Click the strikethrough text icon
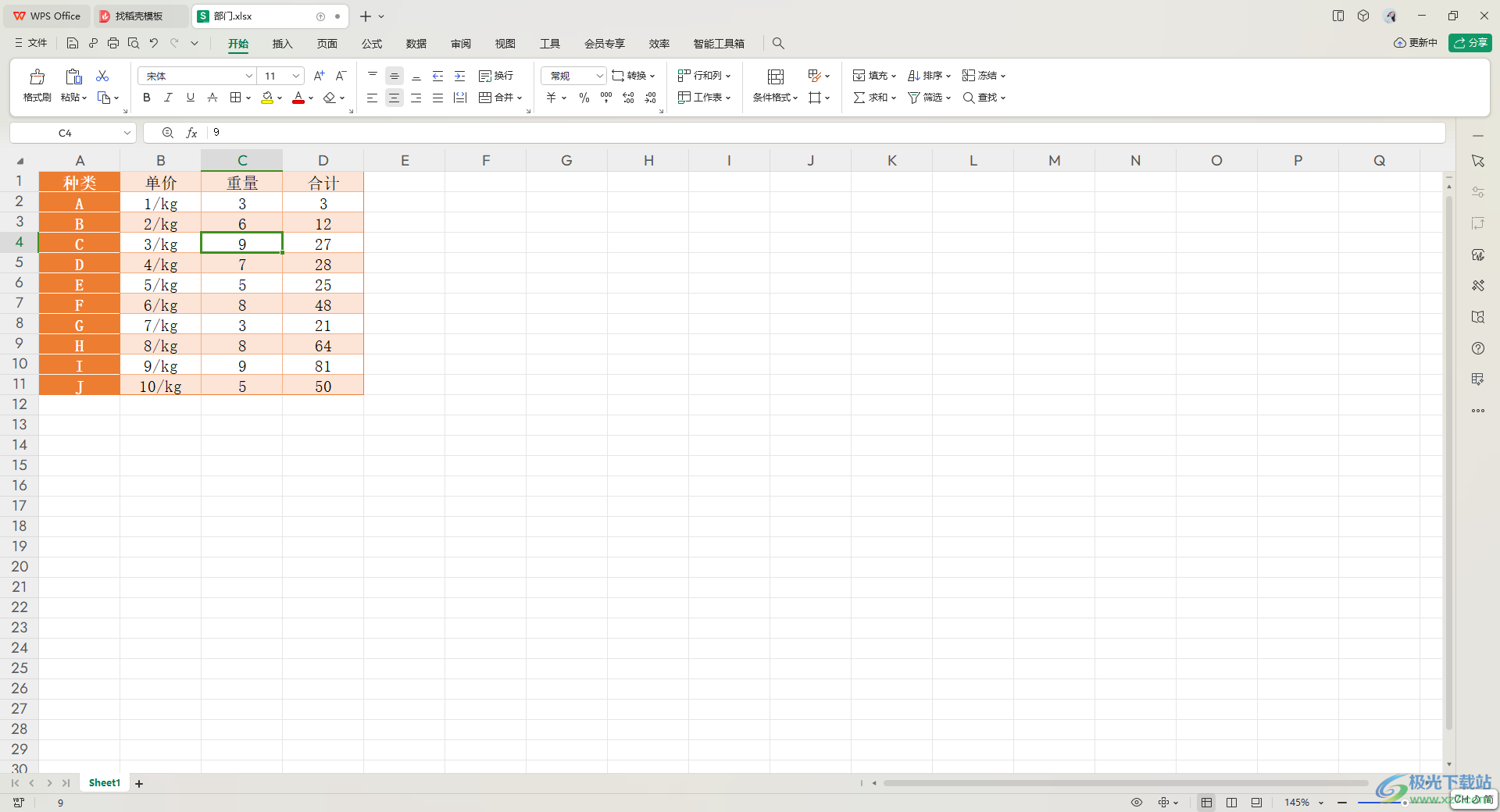Viewport: 1500px width, 812px height. click(212, 98)
